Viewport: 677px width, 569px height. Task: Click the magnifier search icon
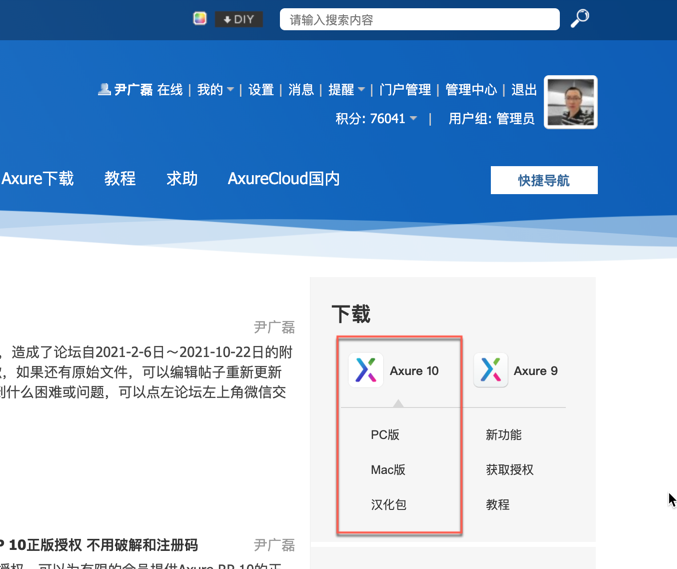pos(579,19)
